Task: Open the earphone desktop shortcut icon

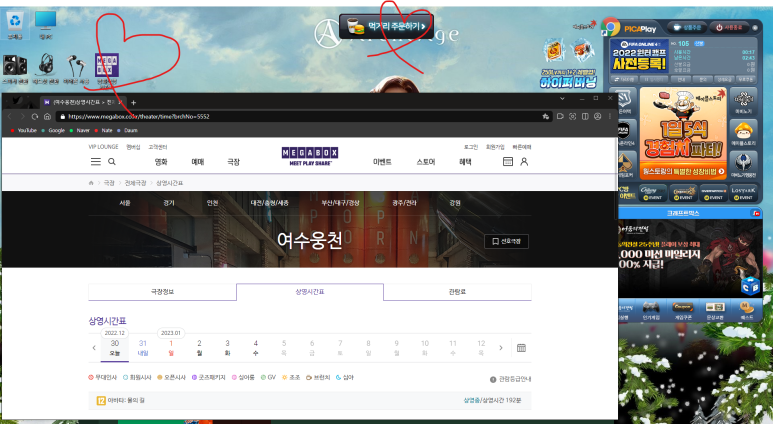Action: 76,65
